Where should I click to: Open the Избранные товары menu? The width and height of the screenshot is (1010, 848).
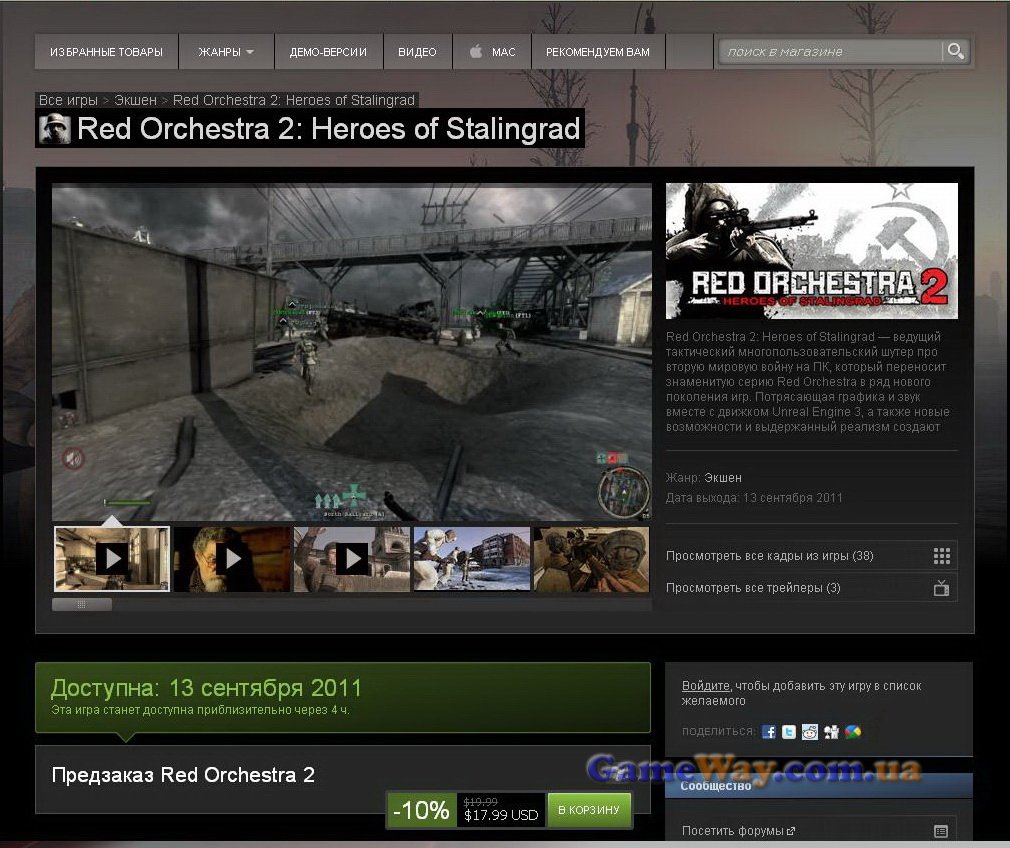(x=106, y=52)
